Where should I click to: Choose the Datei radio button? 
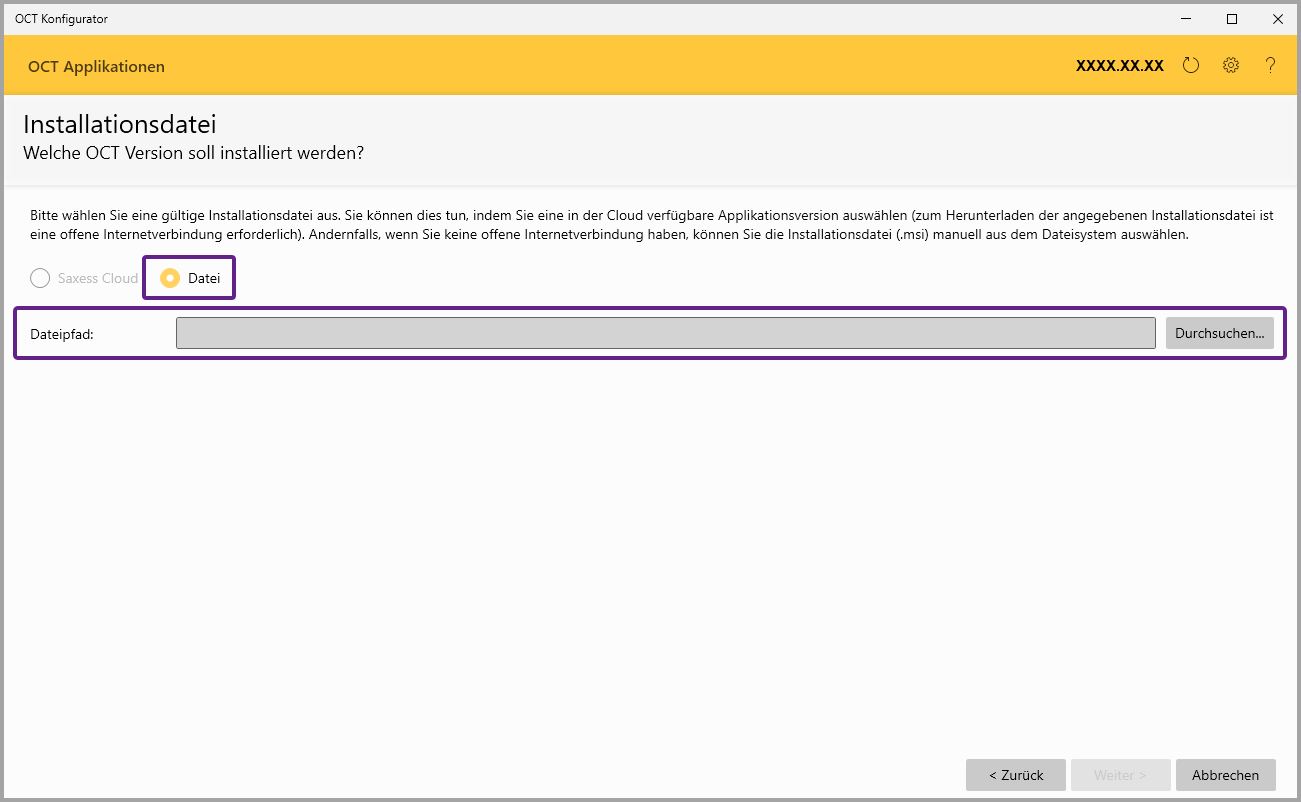(171, 278)
